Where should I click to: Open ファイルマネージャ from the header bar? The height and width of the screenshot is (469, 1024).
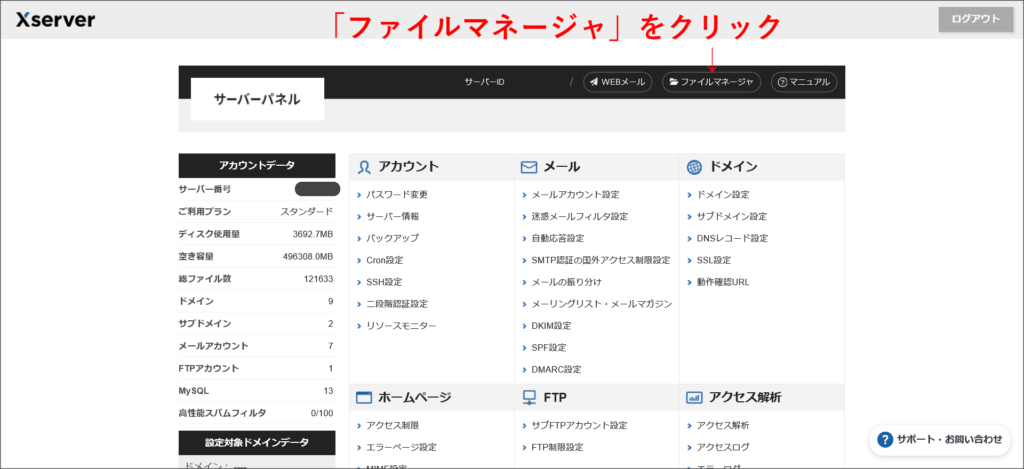(711, 82)
